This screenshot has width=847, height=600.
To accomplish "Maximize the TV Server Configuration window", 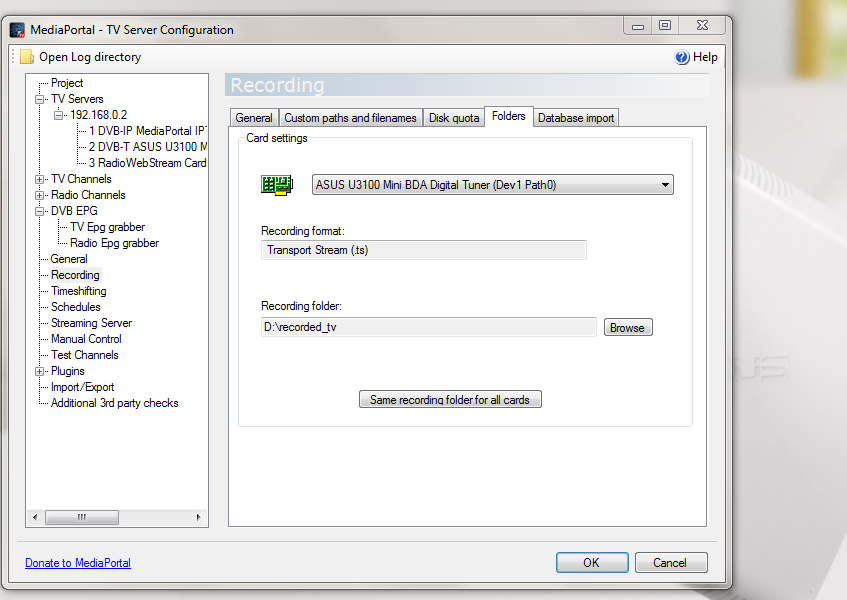I will pos(665,26).
